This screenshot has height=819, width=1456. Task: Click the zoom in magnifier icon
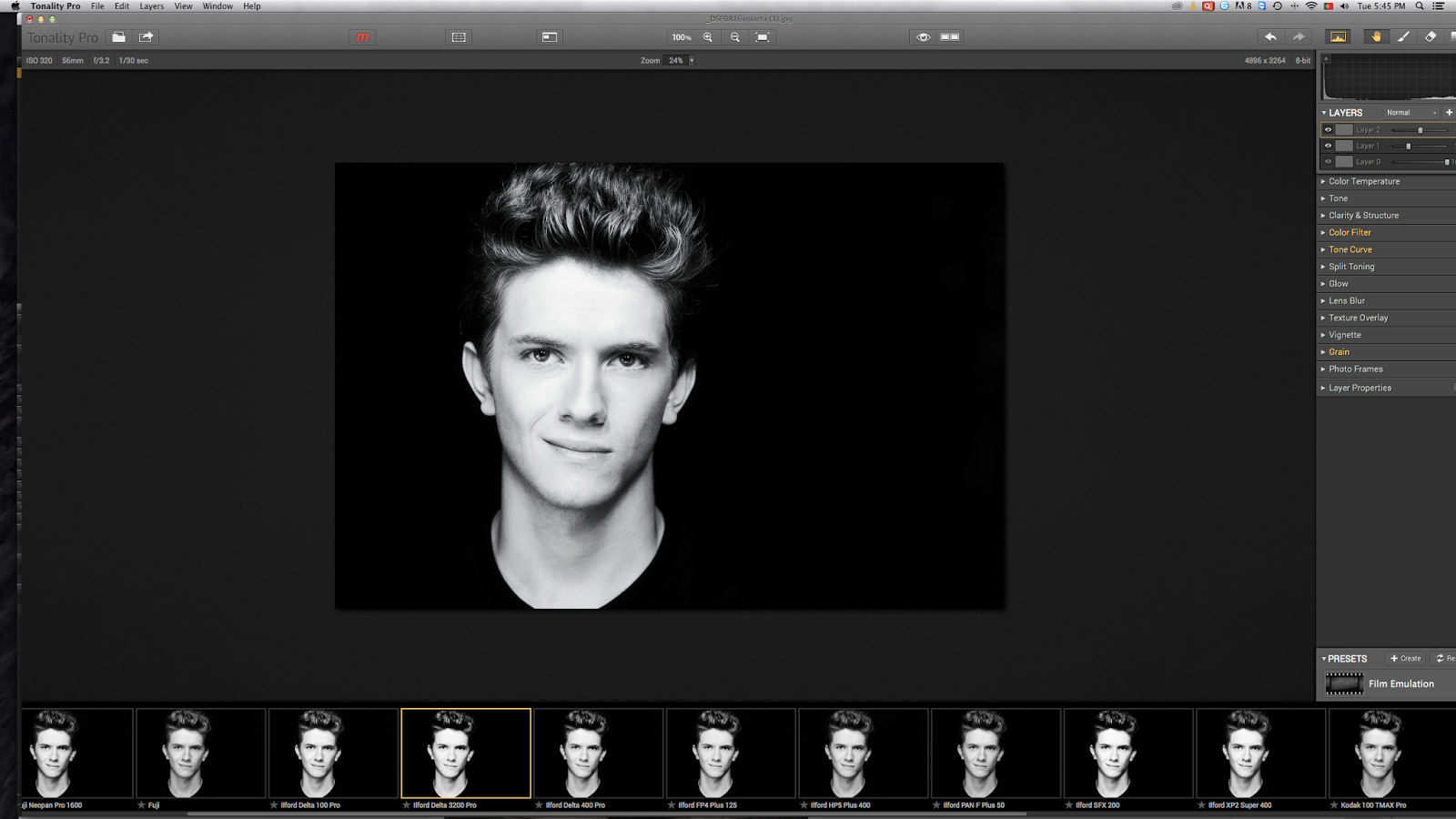708,37
